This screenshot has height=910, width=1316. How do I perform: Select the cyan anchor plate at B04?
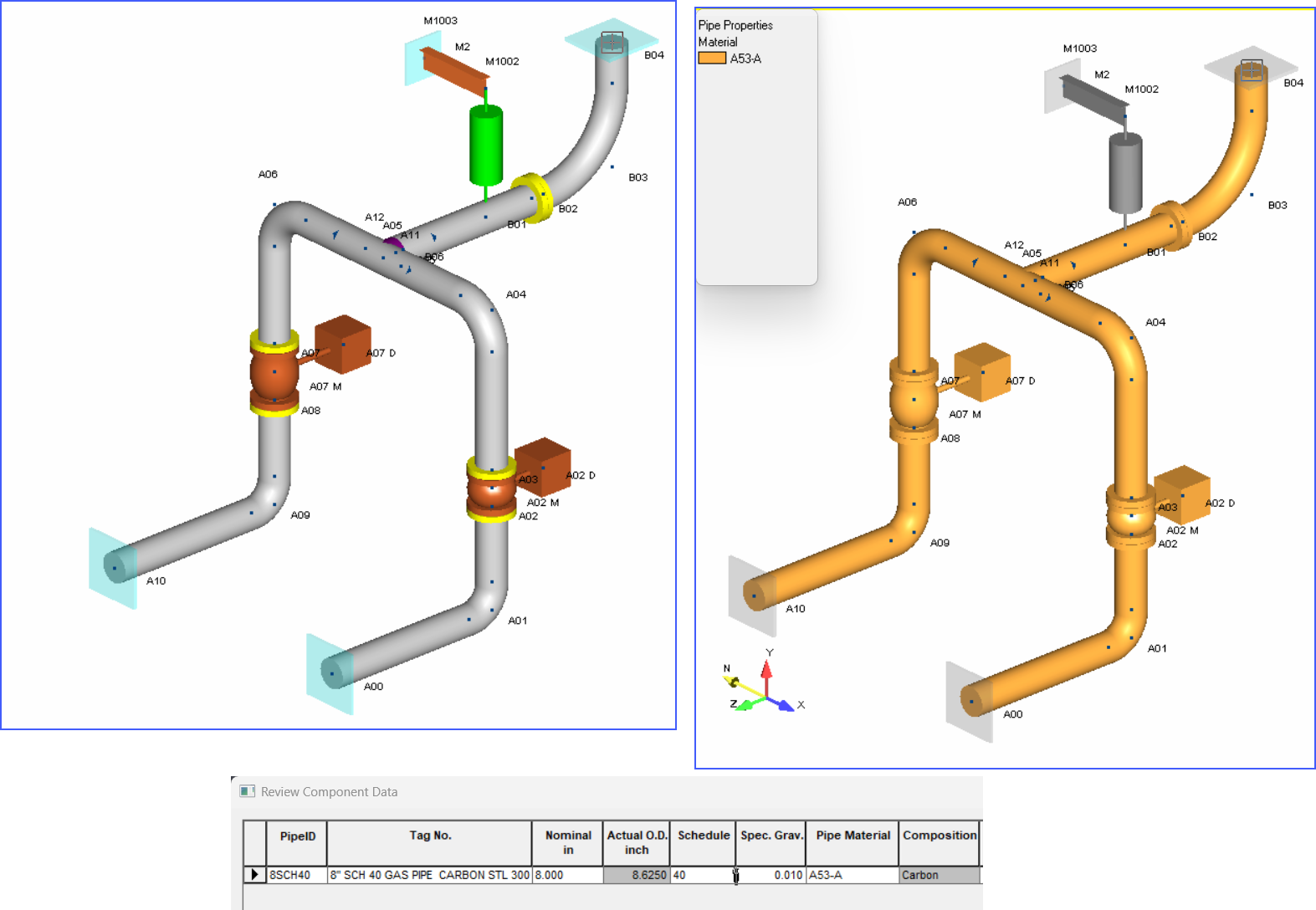point(612,40)
